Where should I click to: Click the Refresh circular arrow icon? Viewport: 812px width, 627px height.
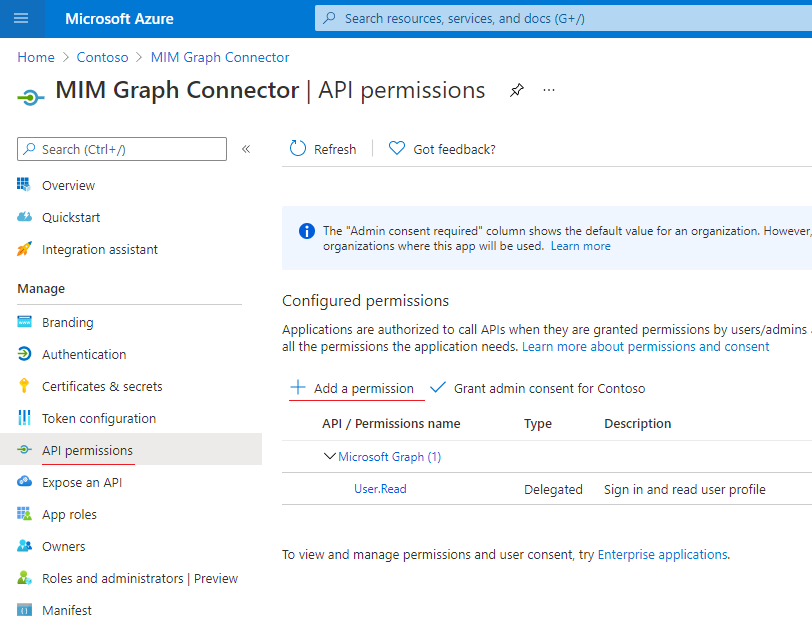tap(298, 149)
